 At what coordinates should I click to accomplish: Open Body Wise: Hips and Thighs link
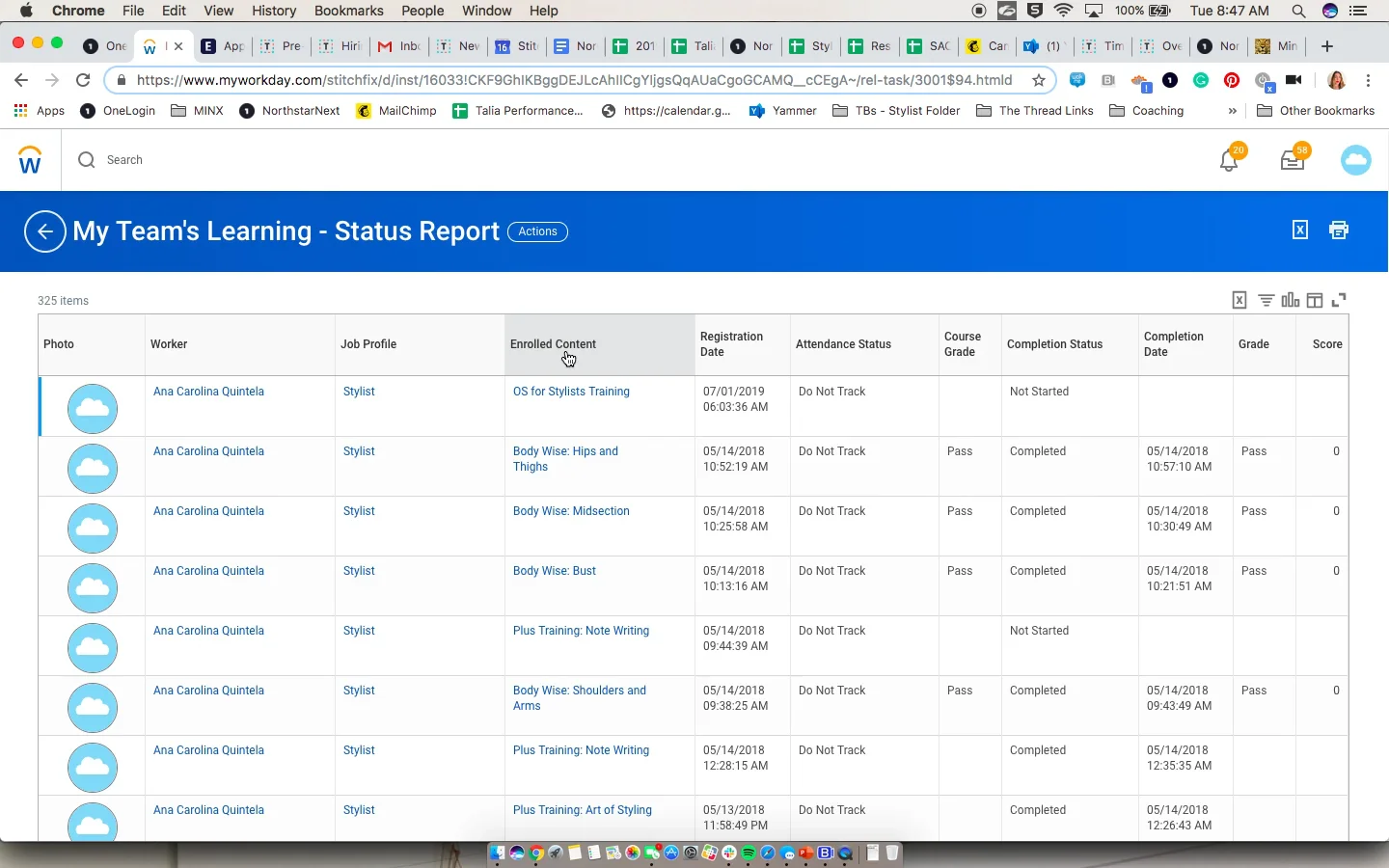click(x=565, y=459)
